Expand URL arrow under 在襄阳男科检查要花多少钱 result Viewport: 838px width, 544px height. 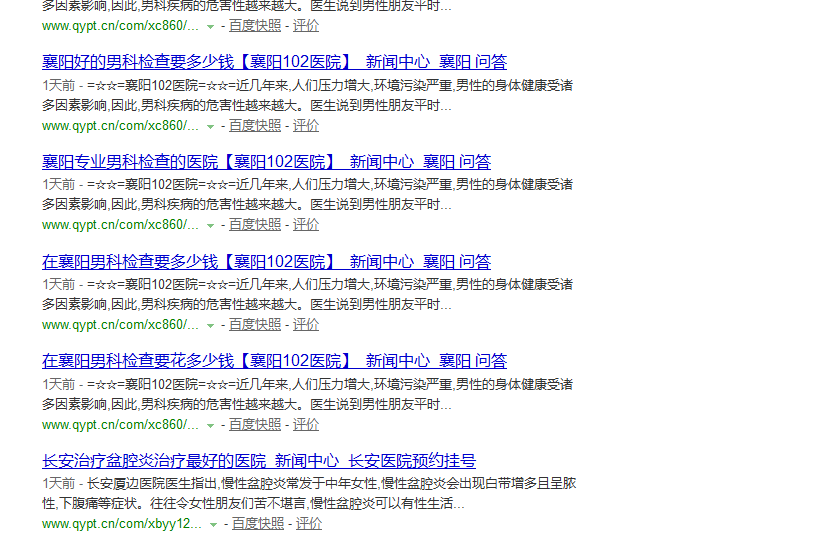point(211,426)
